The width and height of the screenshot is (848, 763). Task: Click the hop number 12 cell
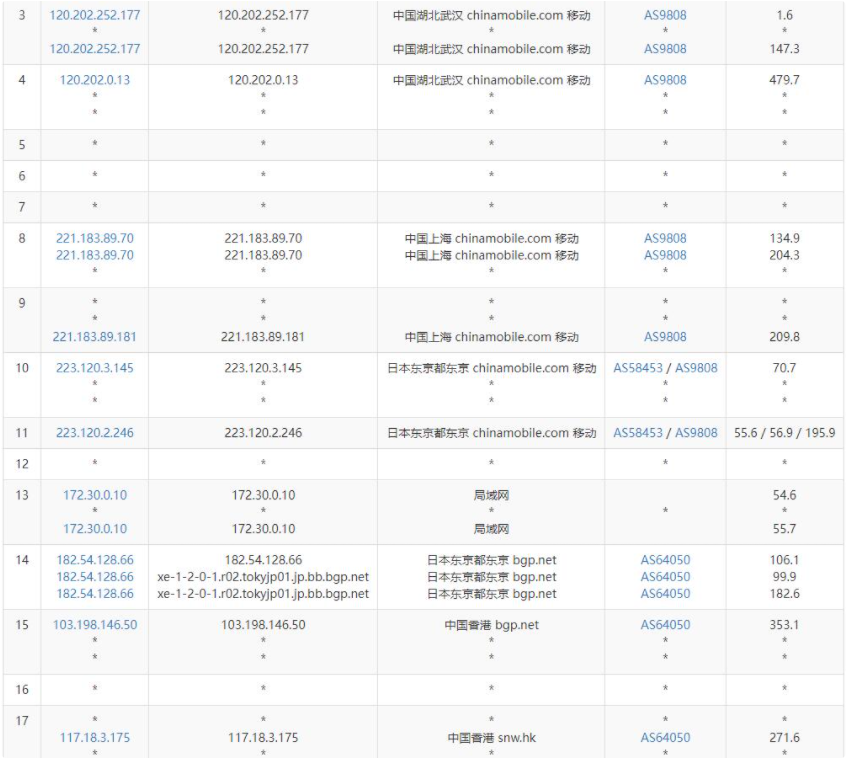[x=22, y=464]
